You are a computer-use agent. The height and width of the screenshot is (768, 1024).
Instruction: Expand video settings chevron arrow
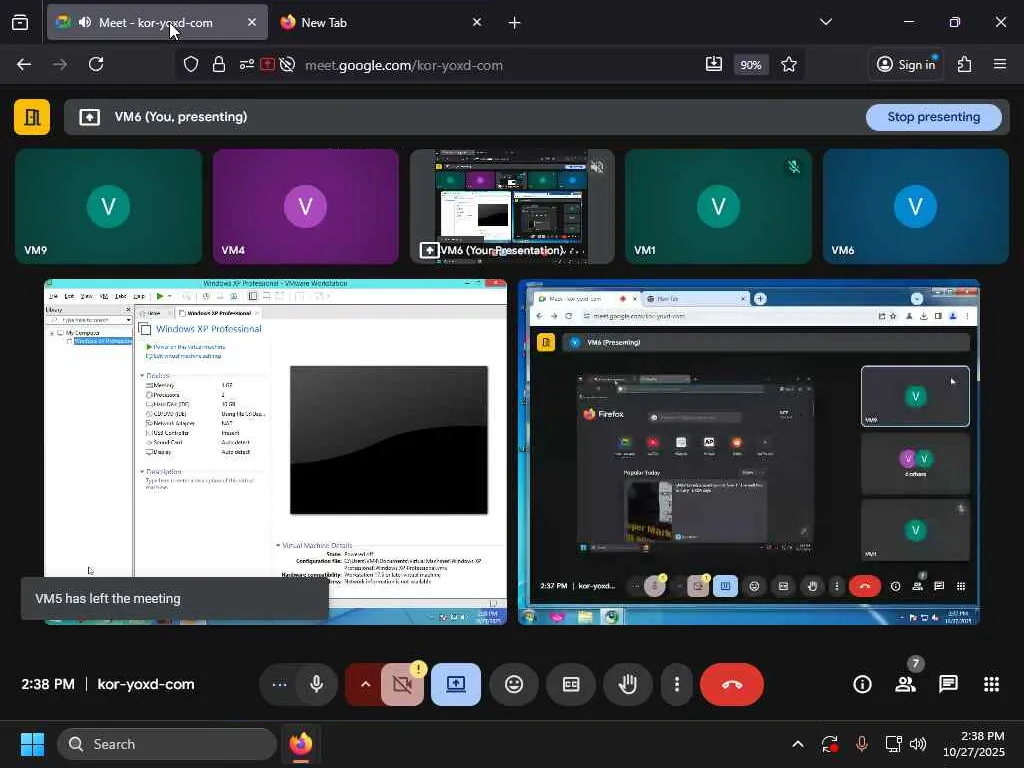[x=365, y=684]
